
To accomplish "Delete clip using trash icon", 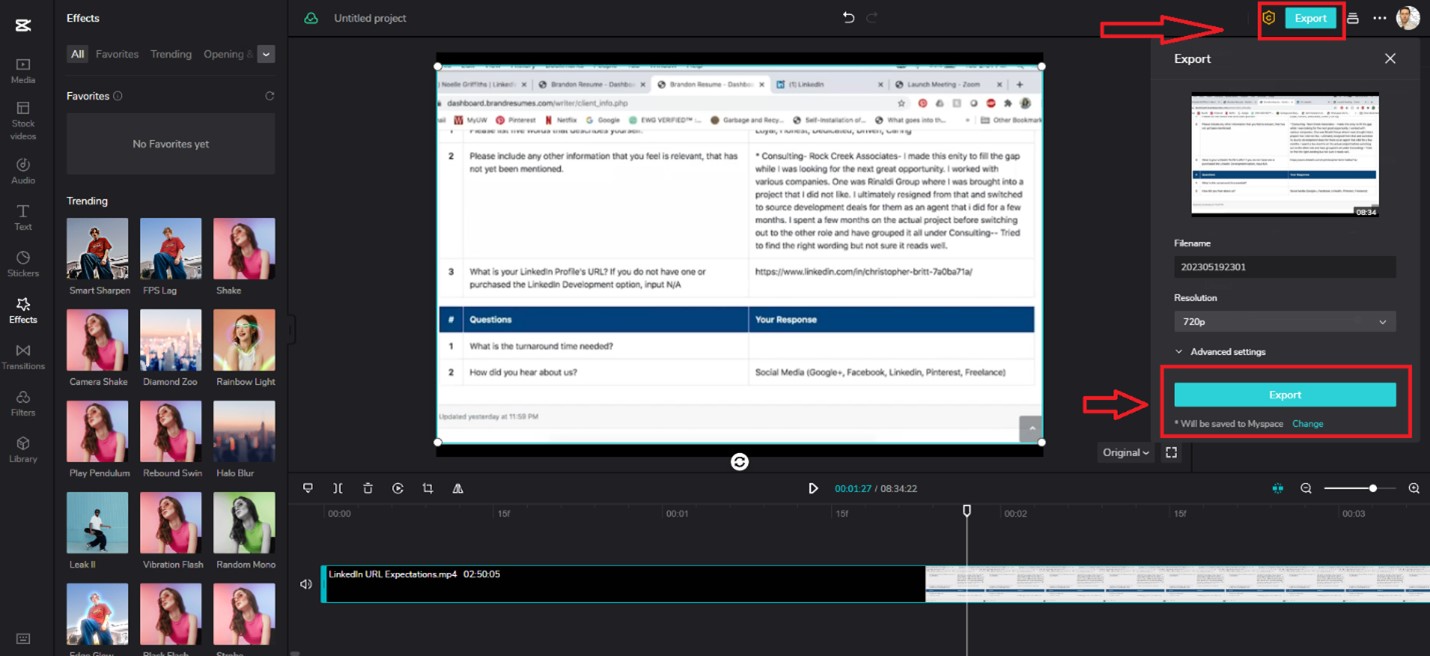I will tap(368, 488).
